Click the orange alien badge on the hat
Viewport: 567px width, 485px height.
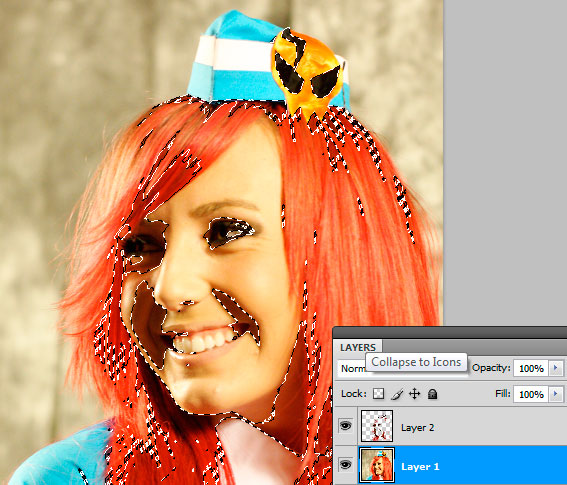[307, 72]
